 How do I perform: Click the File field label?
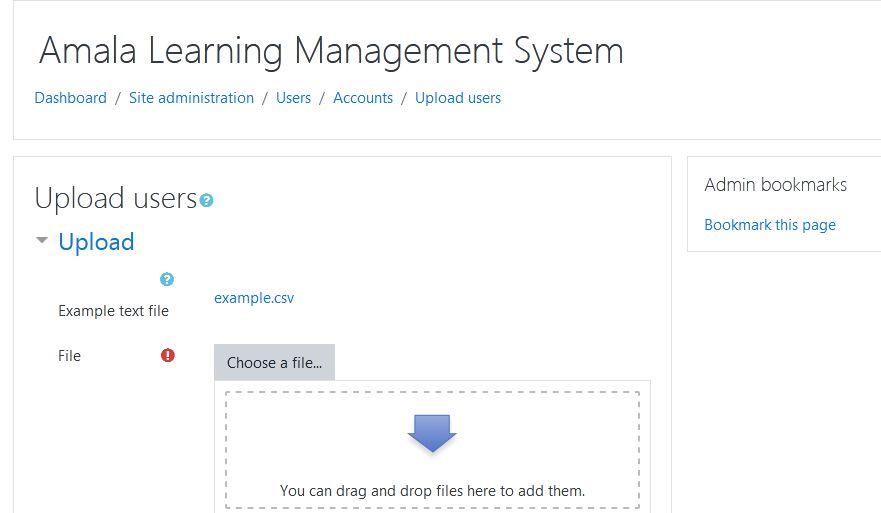tap(69, 356)
